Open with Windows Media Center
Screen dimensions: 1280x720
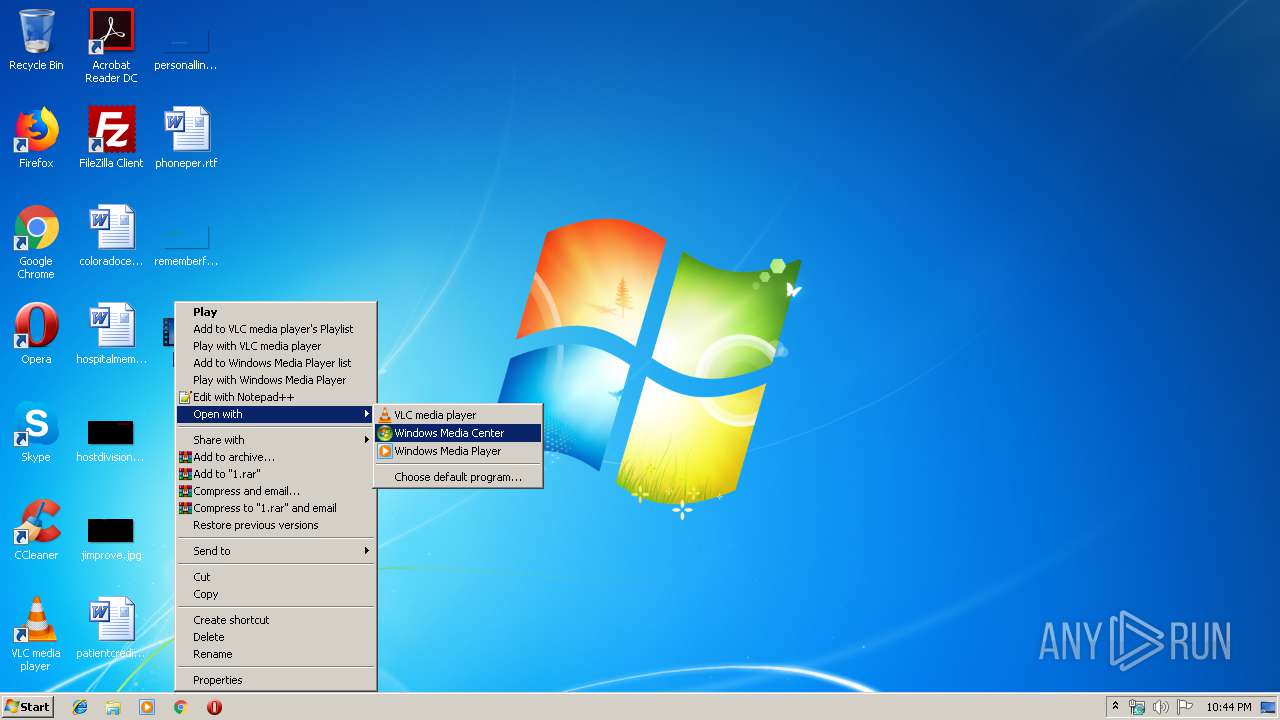[x=458, y=433]
